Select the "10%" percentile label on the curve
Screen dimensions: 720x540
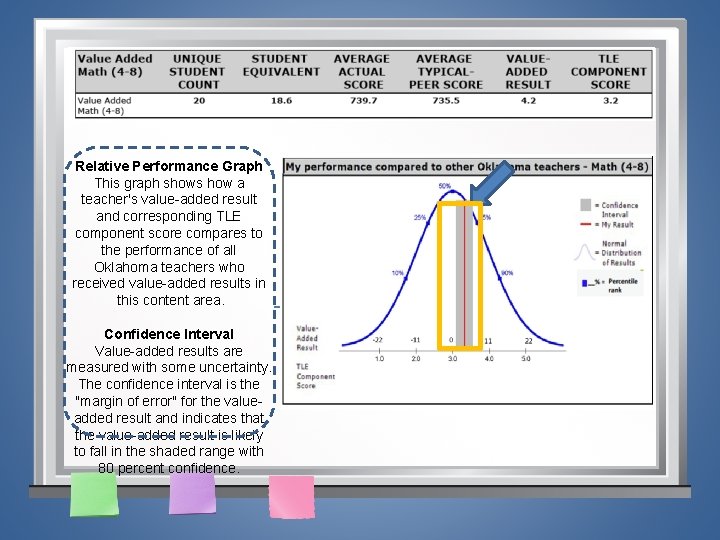tap(398, 273)
